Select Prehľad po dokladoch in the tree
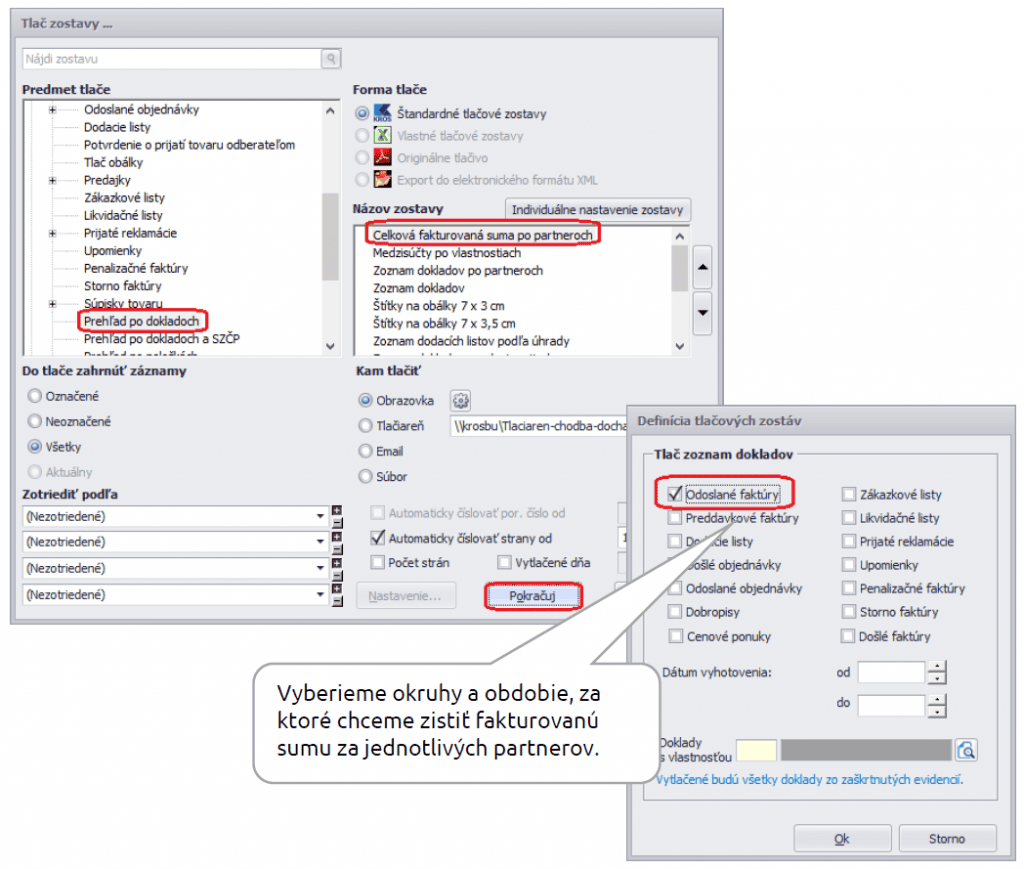This screenshot has width=1024, height=869. [141, 321]
